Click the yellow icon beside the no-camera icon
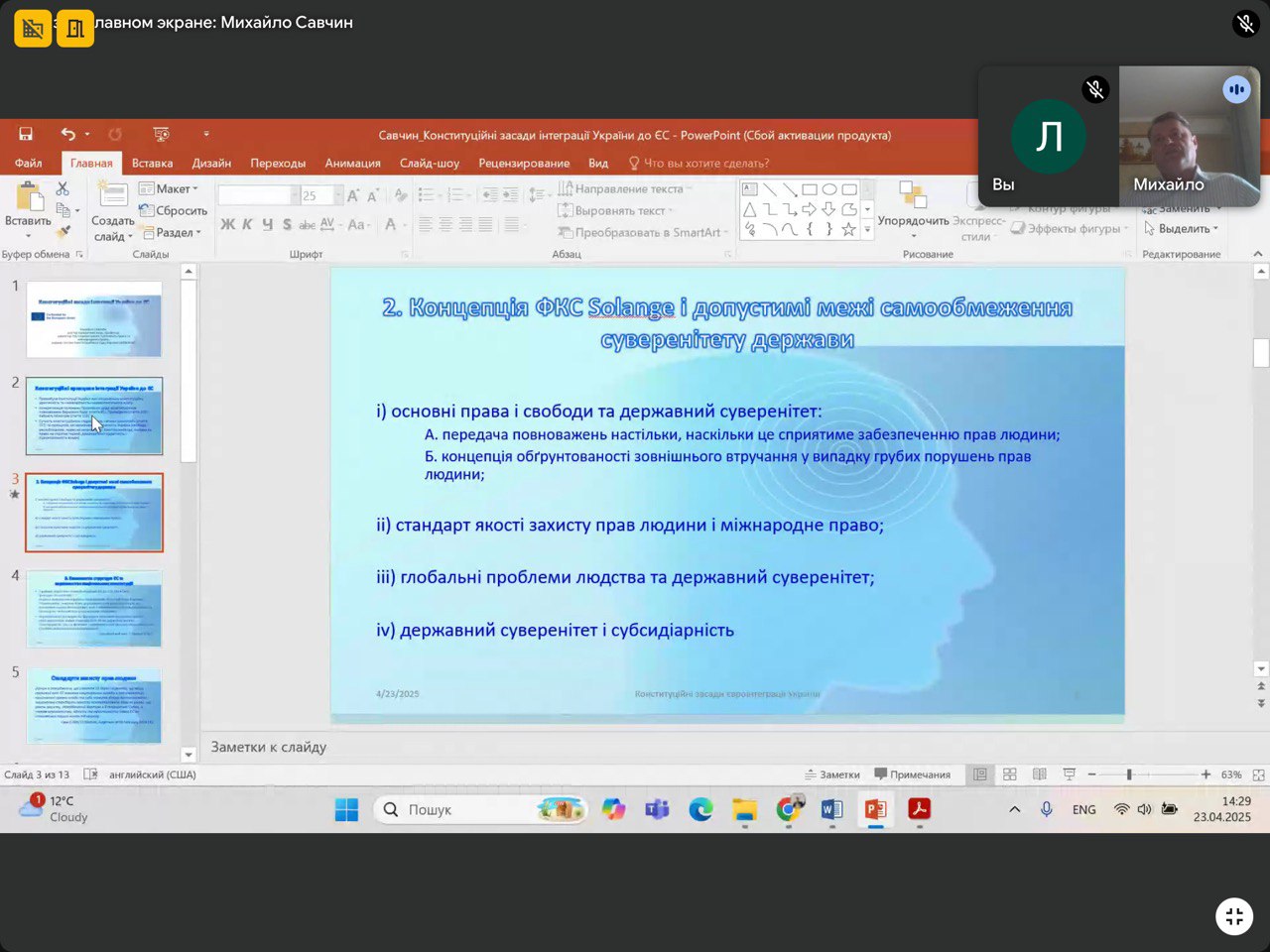1270x952 pixels. click(x=75, y=29)
